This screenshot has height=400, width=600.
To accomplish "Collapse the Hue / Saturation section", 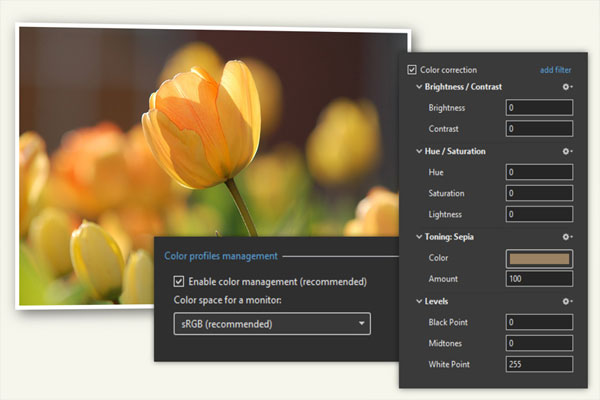I will (418, 151).
